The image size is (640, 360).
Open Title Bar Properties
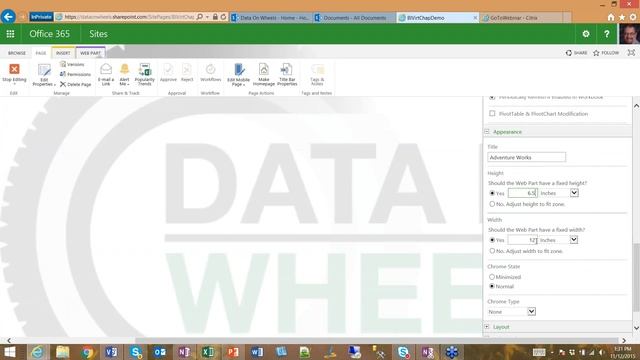287,74
